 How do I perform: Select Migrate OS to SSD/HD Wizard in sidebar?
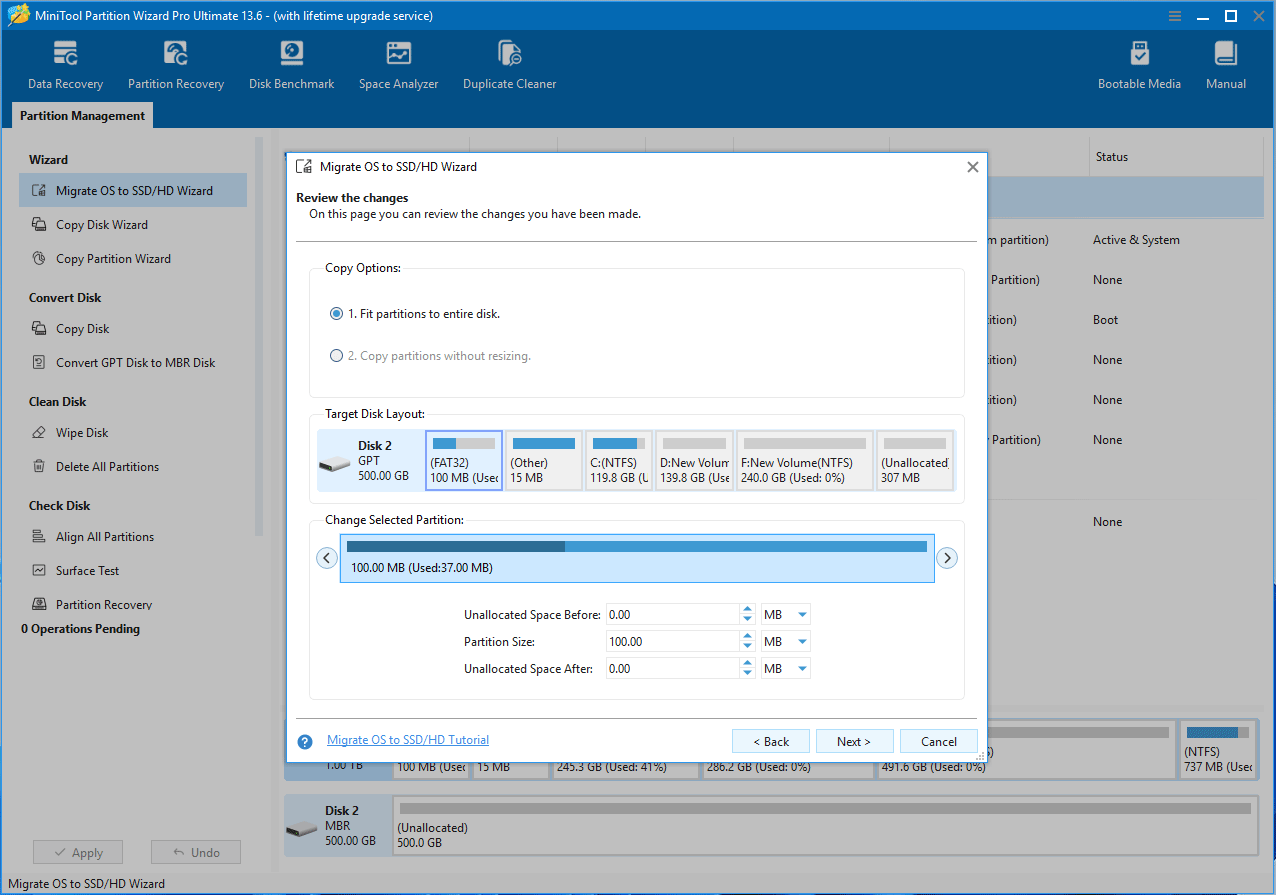point(133,191)
